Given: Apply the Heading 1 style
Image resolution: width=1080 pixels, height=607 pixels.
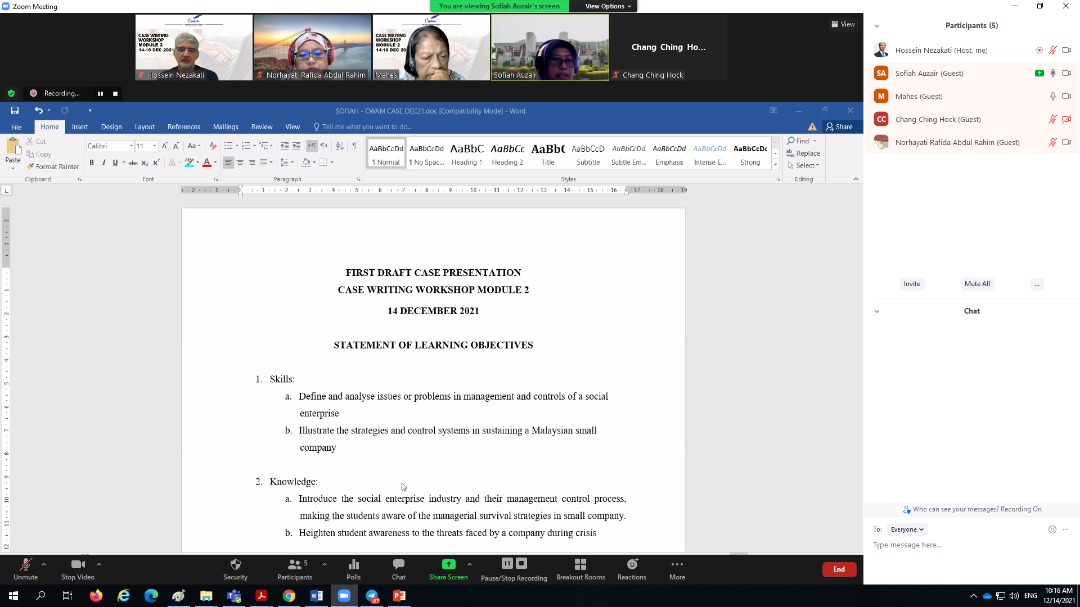Looking at the screenshot, I should [x=467, y=154].
